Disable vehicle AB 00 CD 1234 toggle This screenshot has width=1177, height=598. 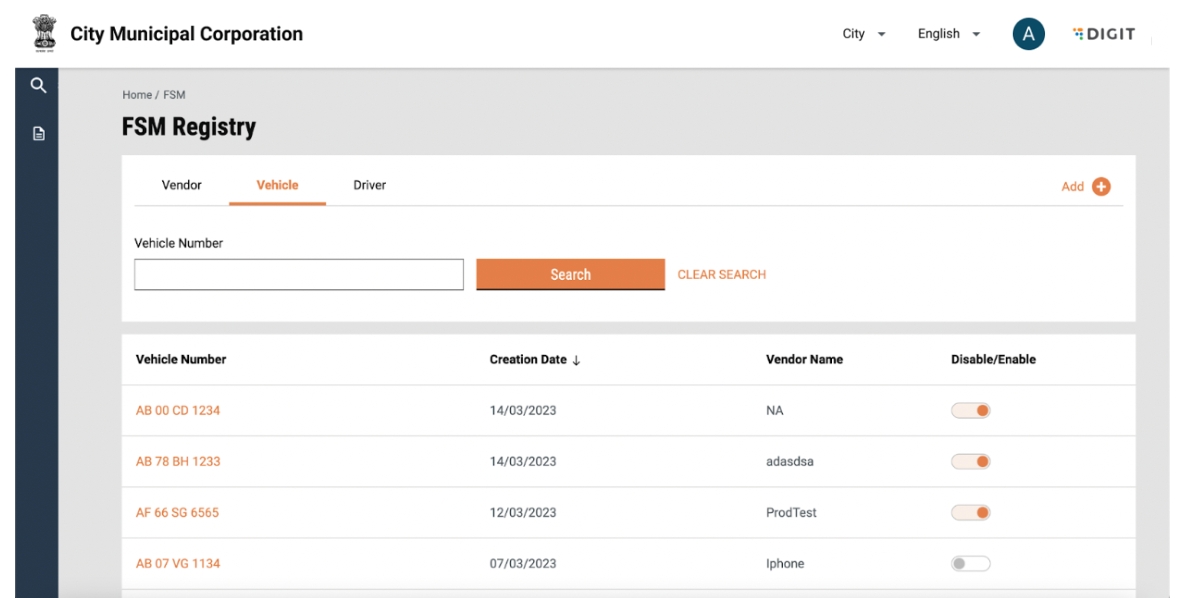tap(970, 410)
